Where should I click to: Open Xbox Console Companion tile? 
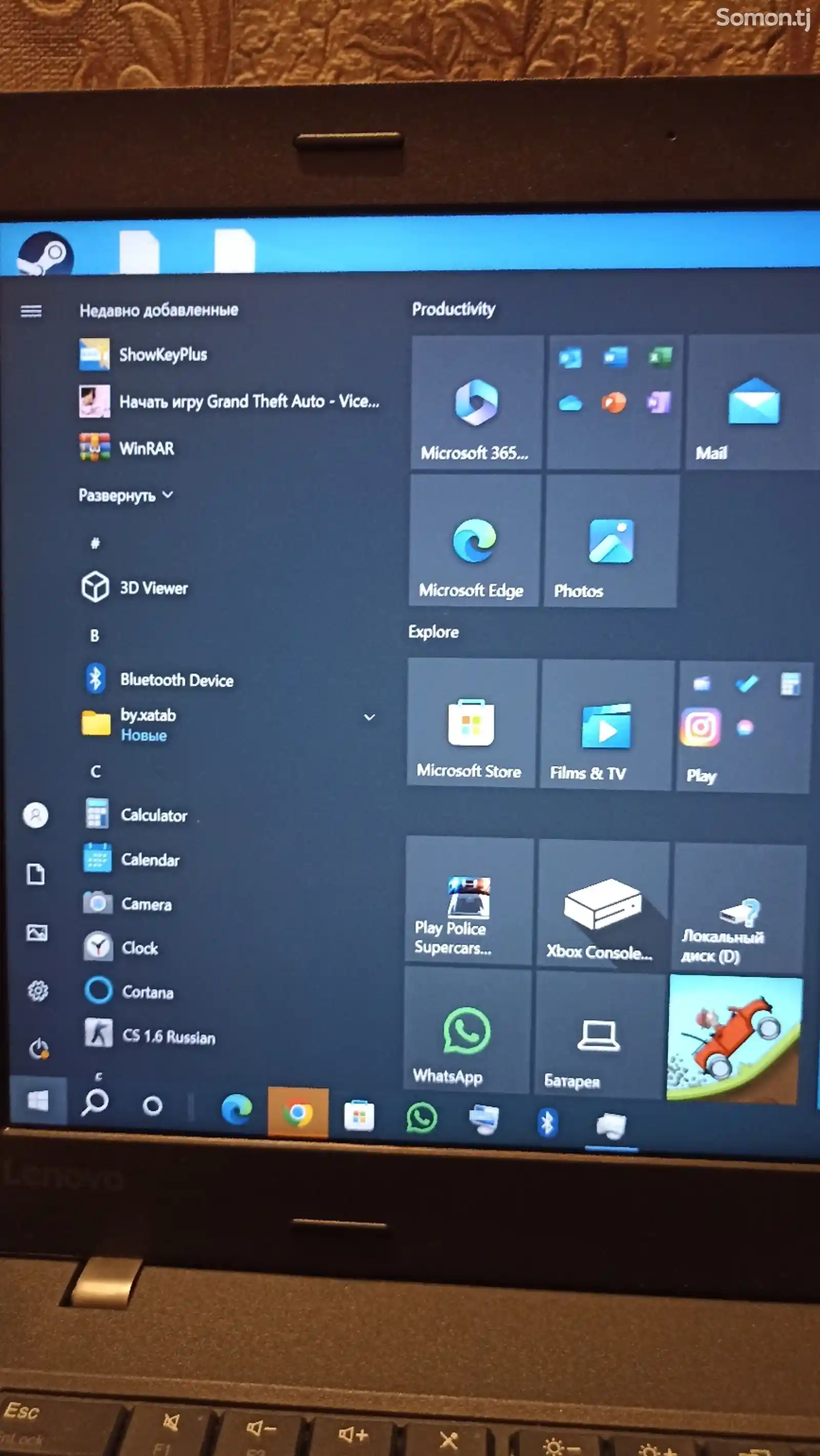pos(602,905)
